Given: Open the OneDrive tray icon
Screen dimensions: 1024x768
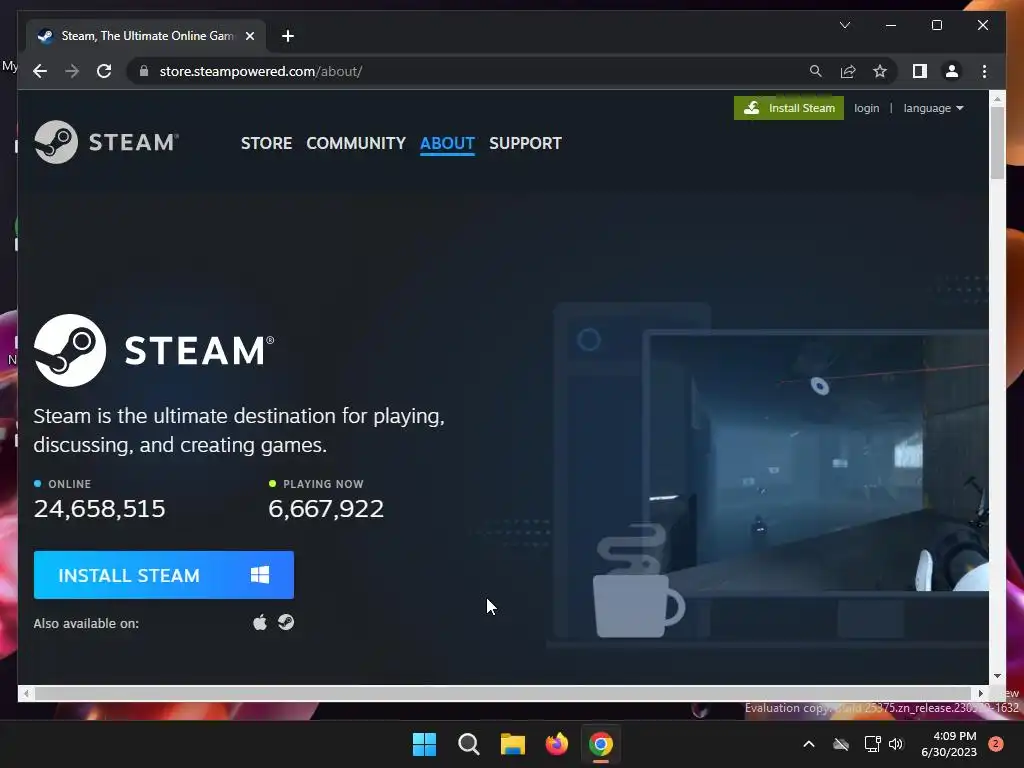Looking at the screenshot, I should (841, 744).
